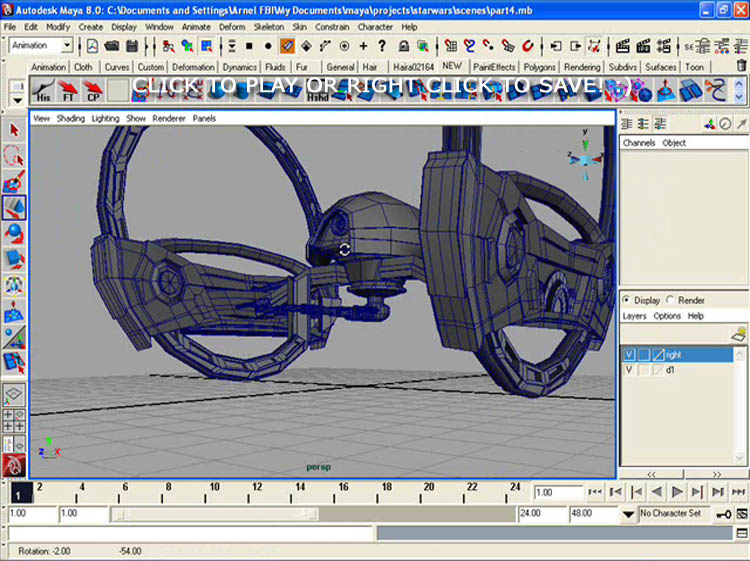Expand the No Character Set dropdown
Viewport: 750px width, 561px height.
click(x=628, y=514)
